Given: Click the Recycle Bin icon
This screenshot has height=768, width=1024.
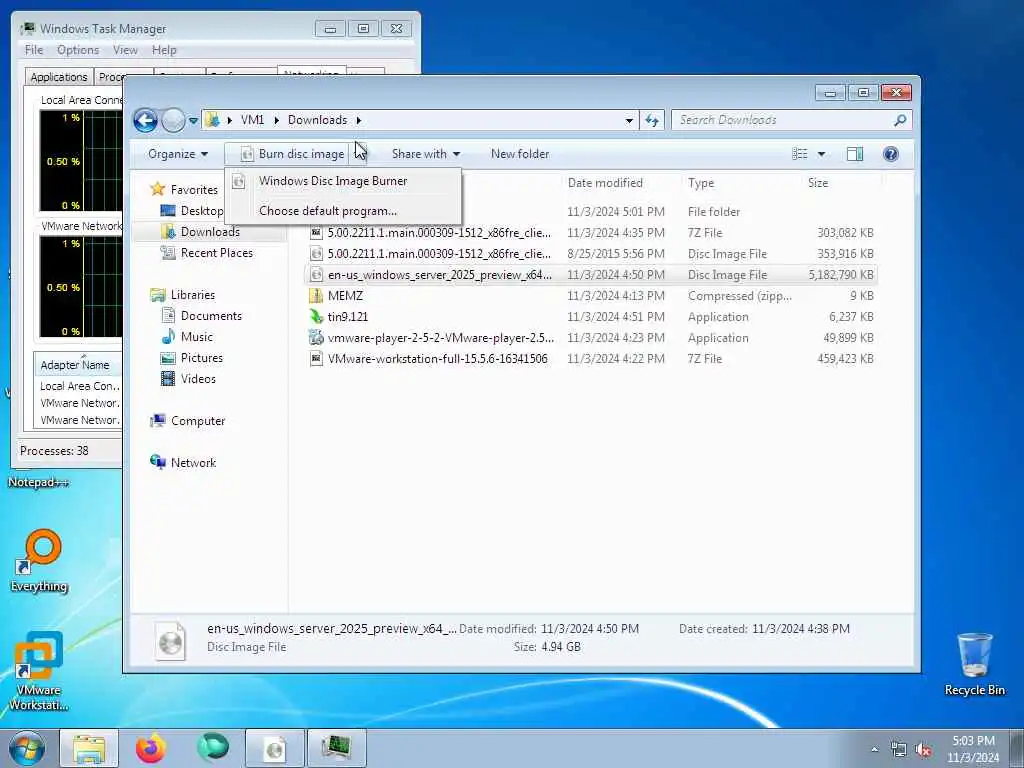Looking at the screenshot, I should (974, 664).
